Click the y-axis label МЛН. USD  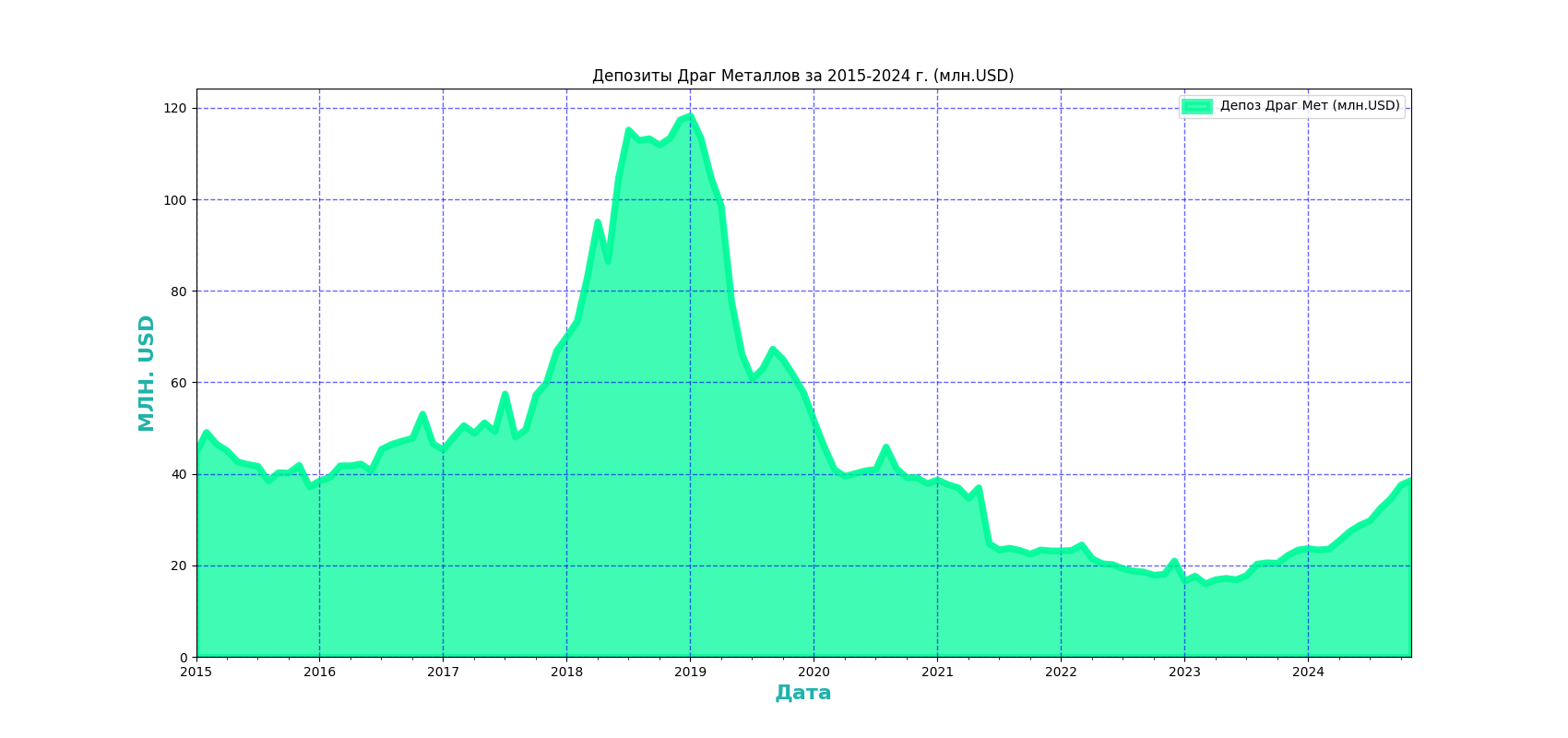(146, 373)
